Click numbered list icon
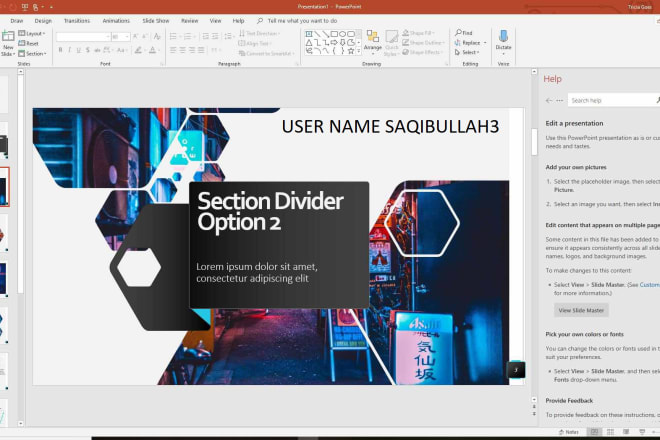Screen dimensions: 660x440 click(x=188, y=37)
